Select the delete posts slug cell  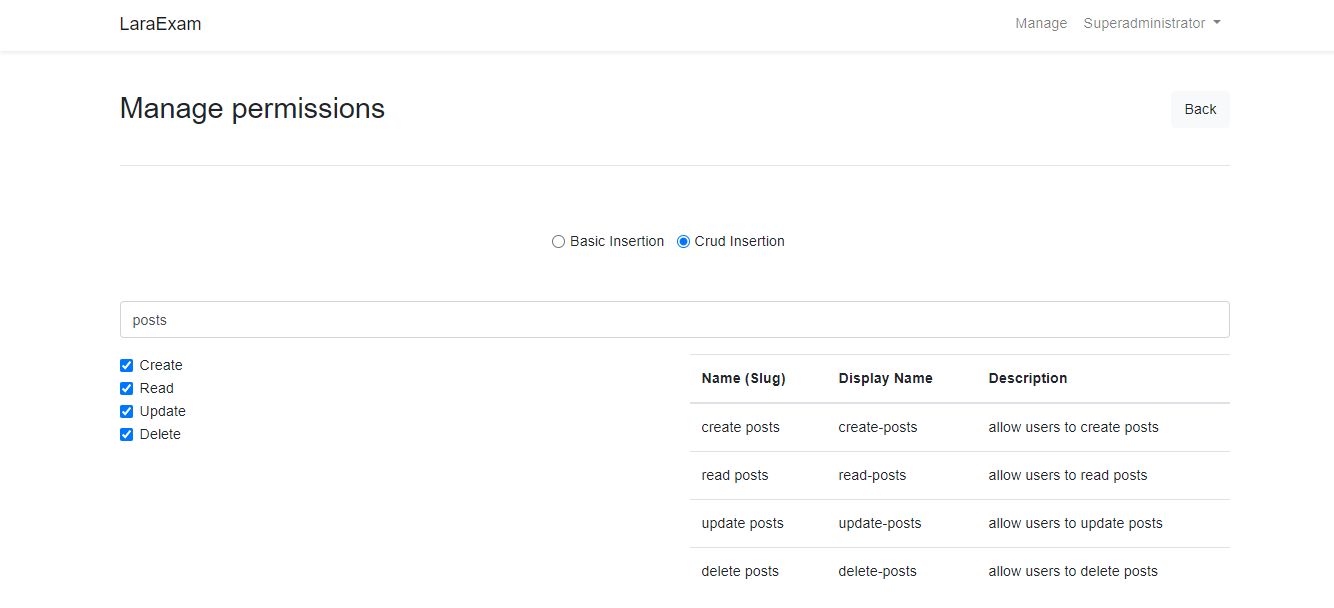click(x=740, y=571)
